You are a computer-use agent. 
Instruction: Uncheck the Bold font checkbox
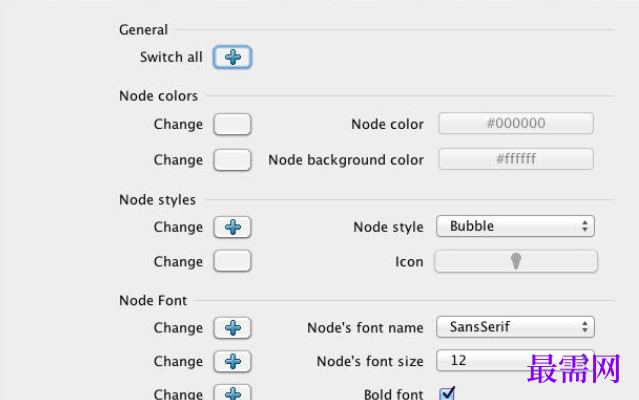click(447, 393)
